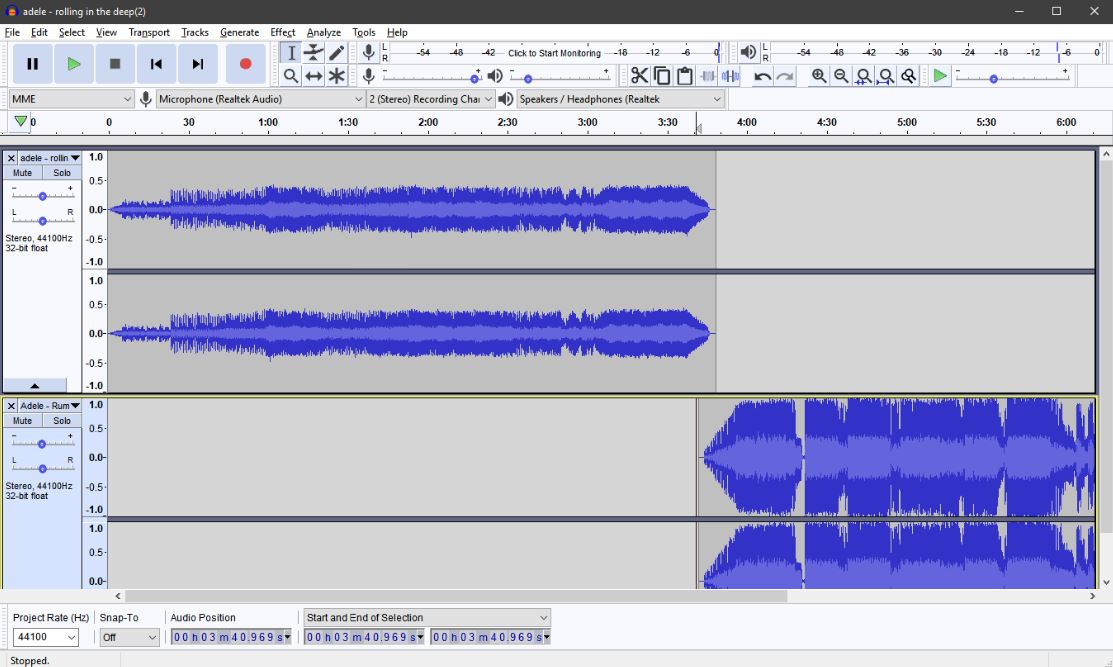Solo the Adele - Rum track

[62, 420]
